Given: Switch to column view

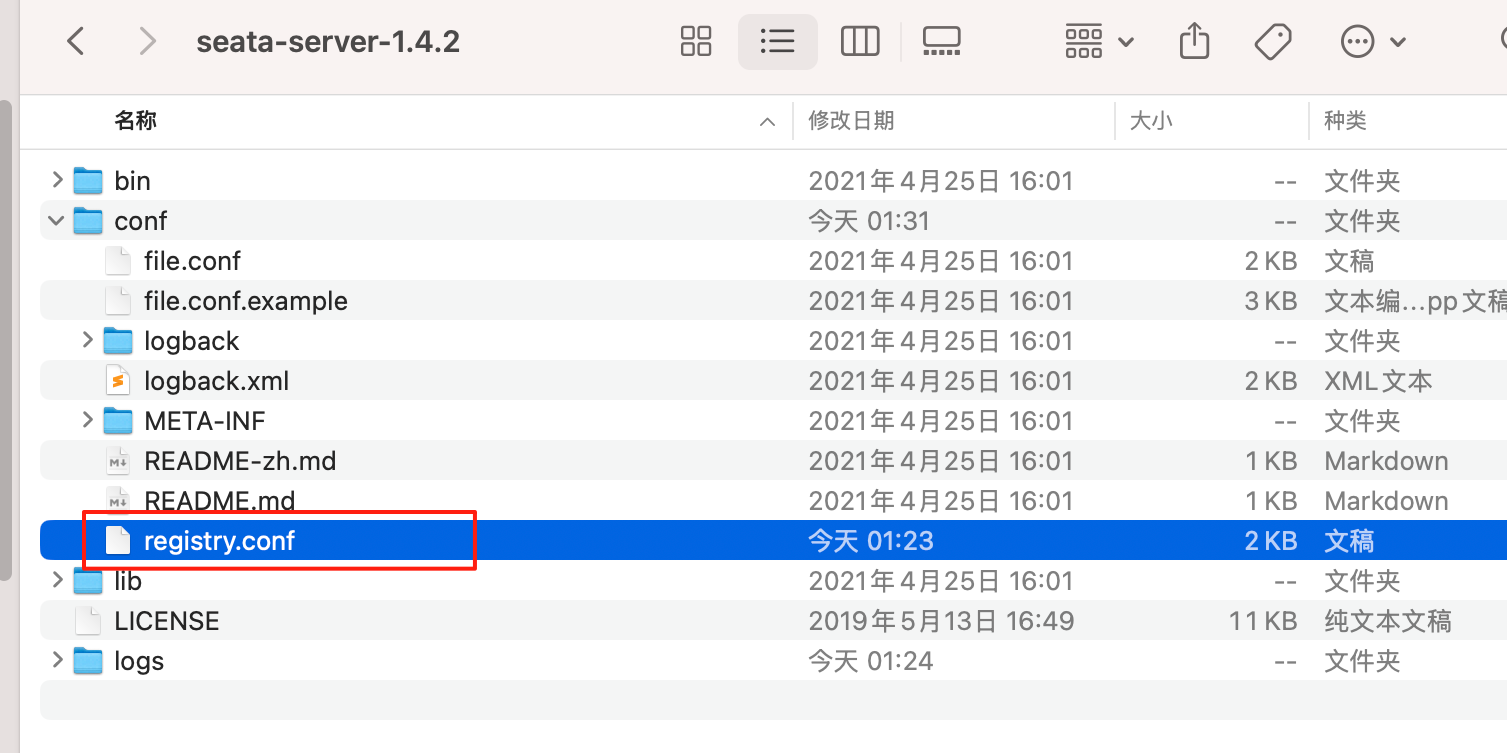Looking at the screenshot, I should click(x=860, y=41).
